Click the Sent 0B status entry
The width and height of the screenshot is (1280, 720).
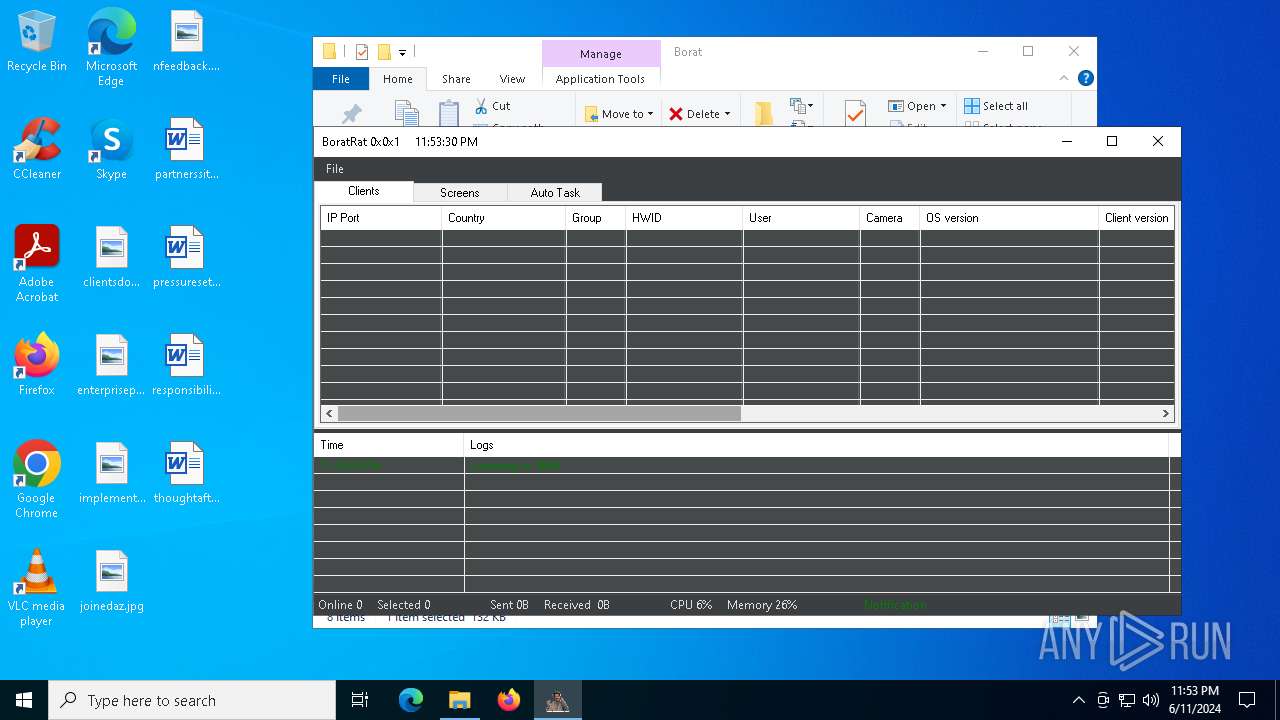pos(509,605)
